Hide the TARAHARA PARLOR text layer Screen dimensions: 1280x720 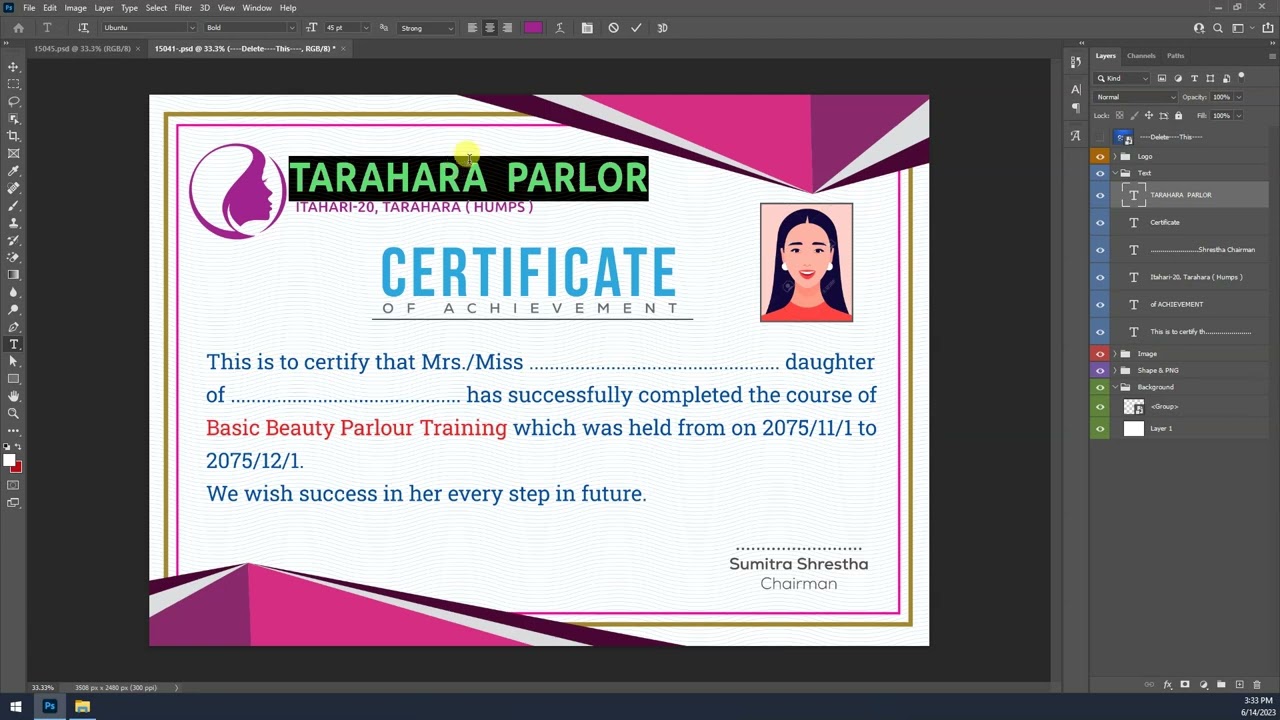[1100, 195]
